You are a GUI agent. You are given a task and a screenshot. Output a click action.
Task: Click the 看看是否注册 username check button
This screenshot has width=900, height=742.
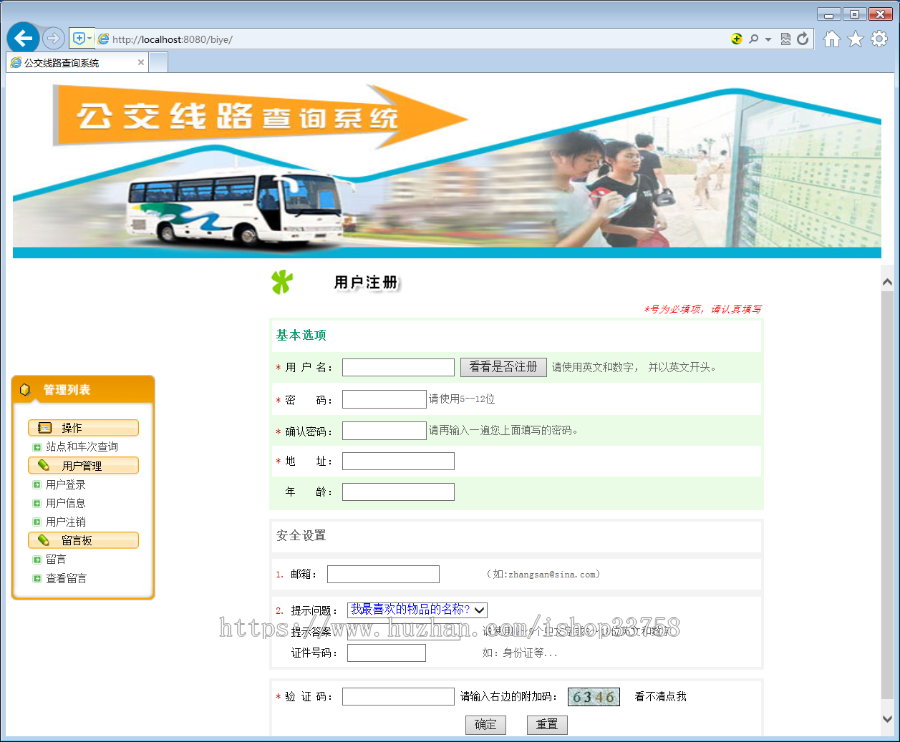503,367
